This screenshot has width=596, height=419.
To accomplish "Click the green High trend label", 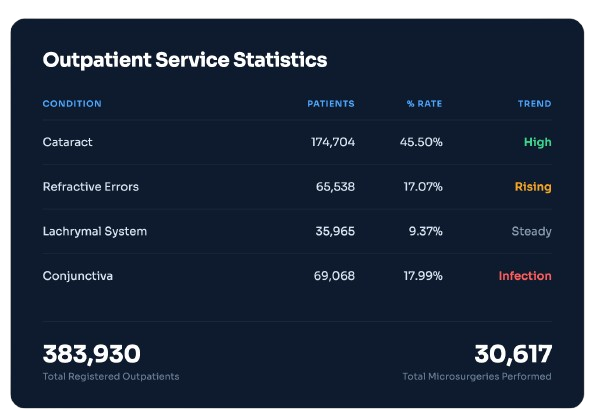I will point(537,142).
